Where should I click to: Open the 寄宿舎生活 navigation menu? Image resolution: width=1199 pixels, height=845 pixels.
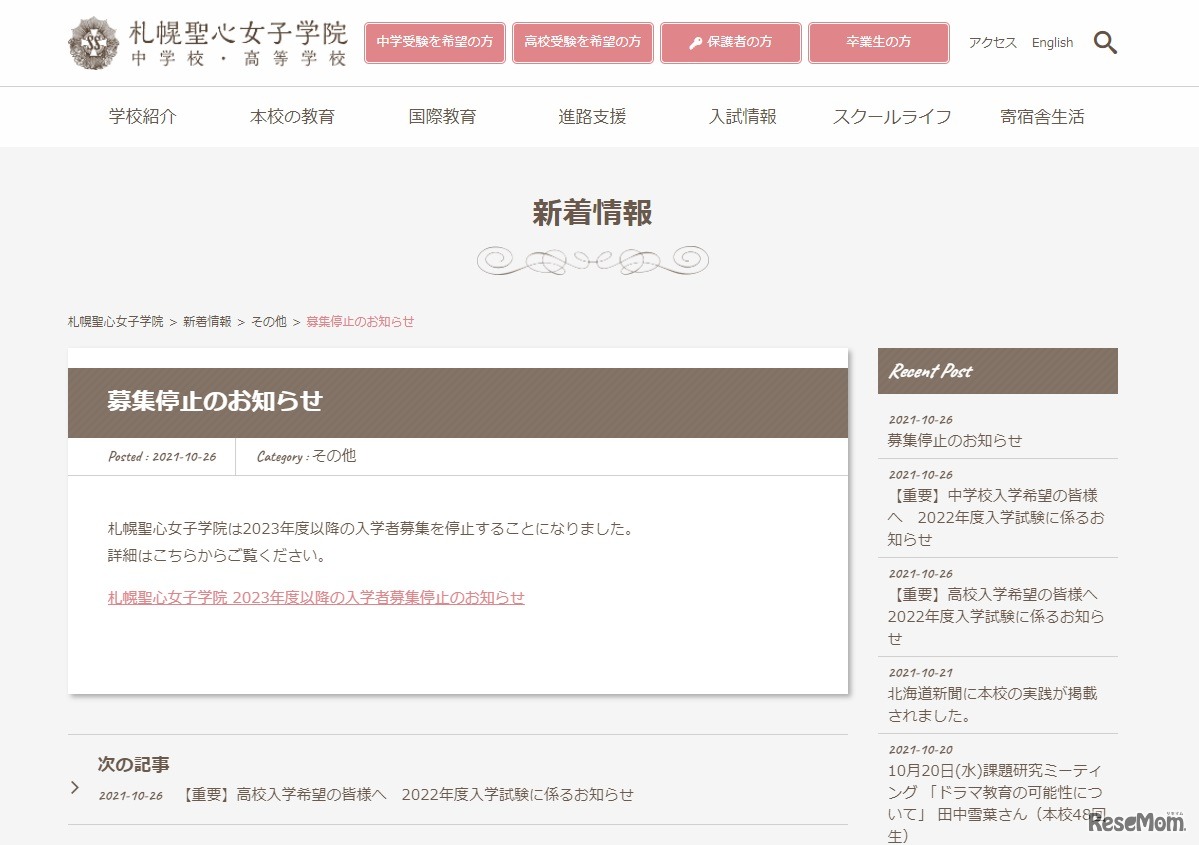[x=1041, y=116]
